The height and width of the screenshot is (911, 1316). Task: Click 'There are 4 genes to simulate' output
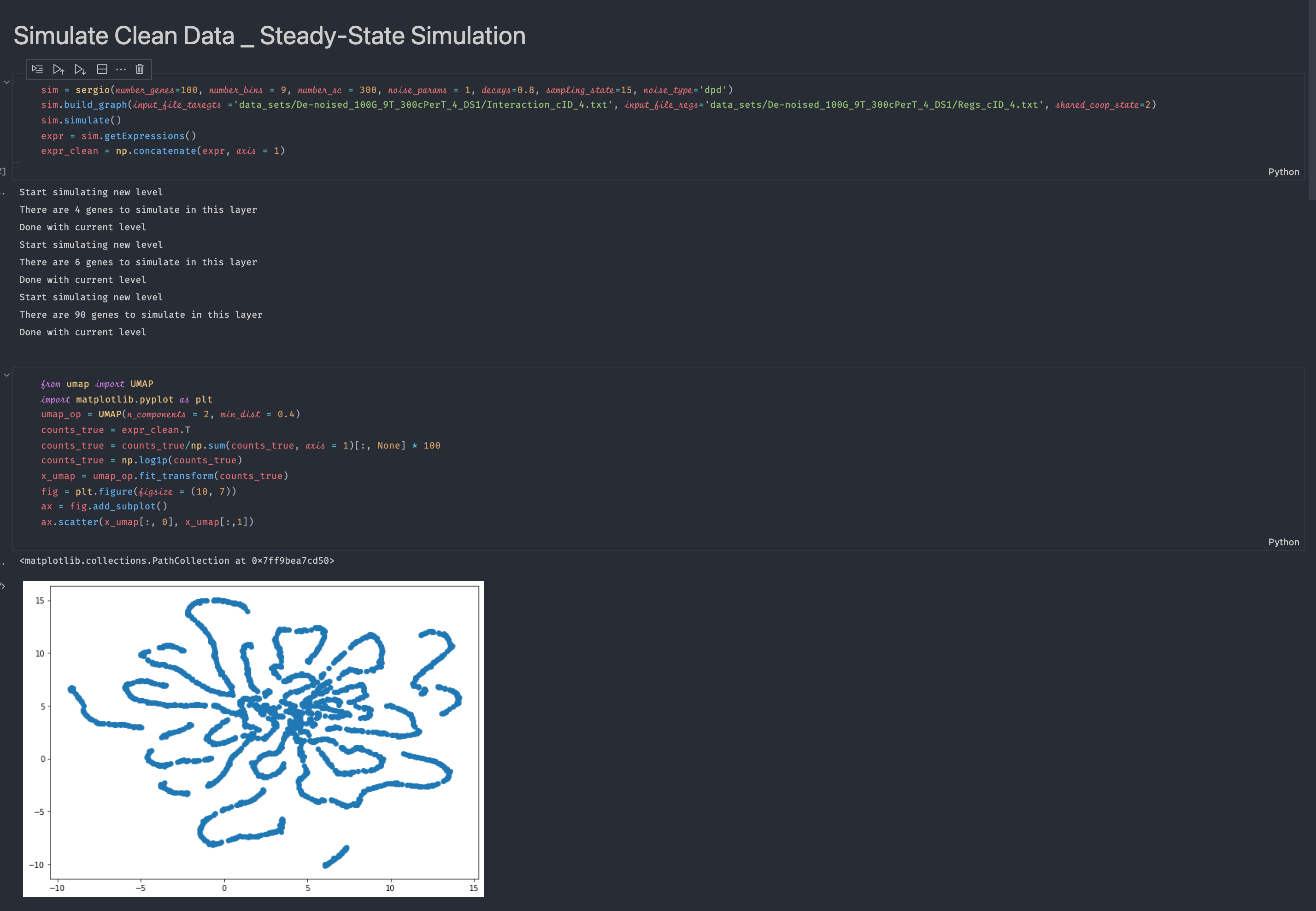pyautogui.click(x=138, y=210)
